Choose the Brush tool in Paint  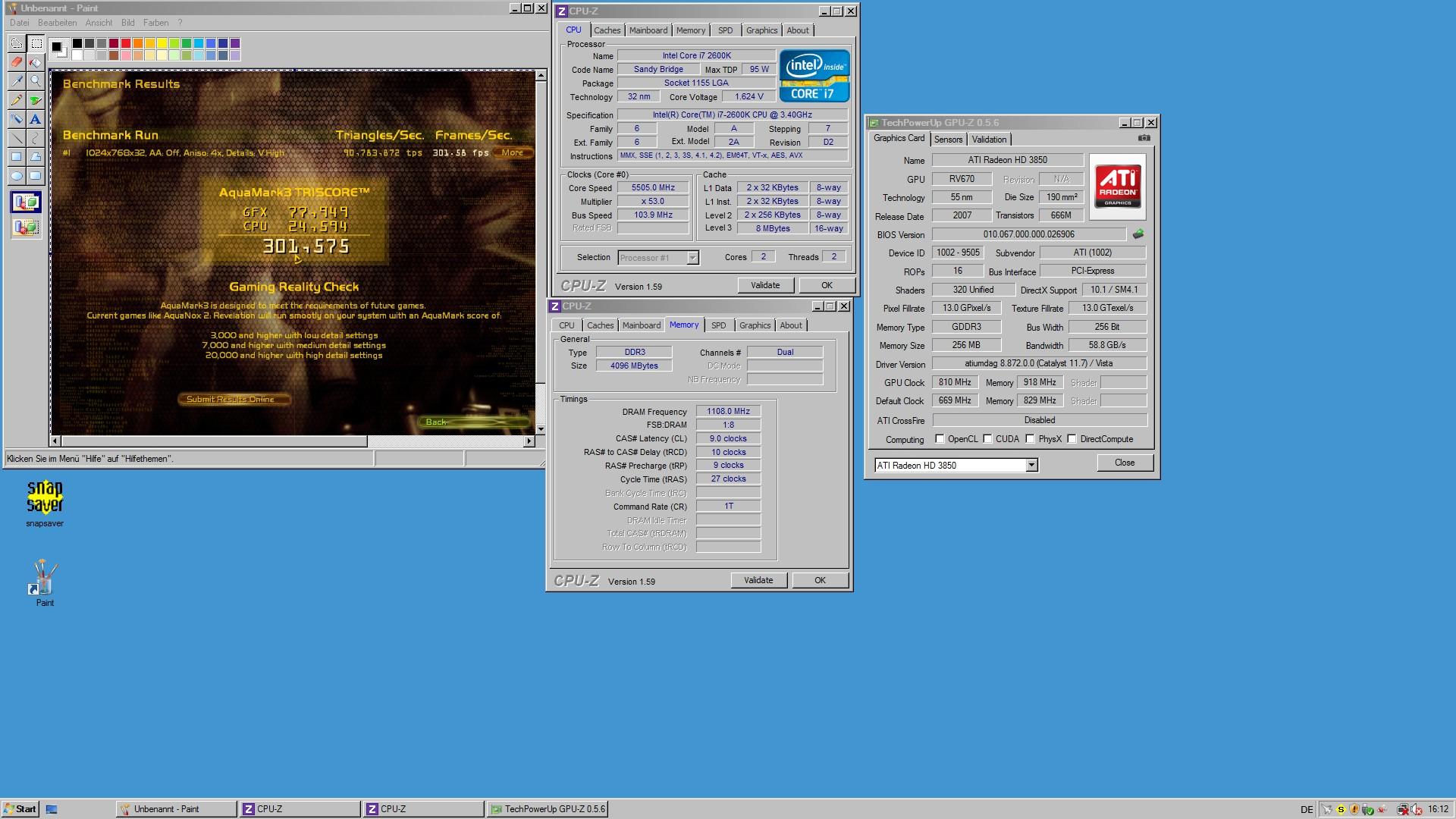35,100
